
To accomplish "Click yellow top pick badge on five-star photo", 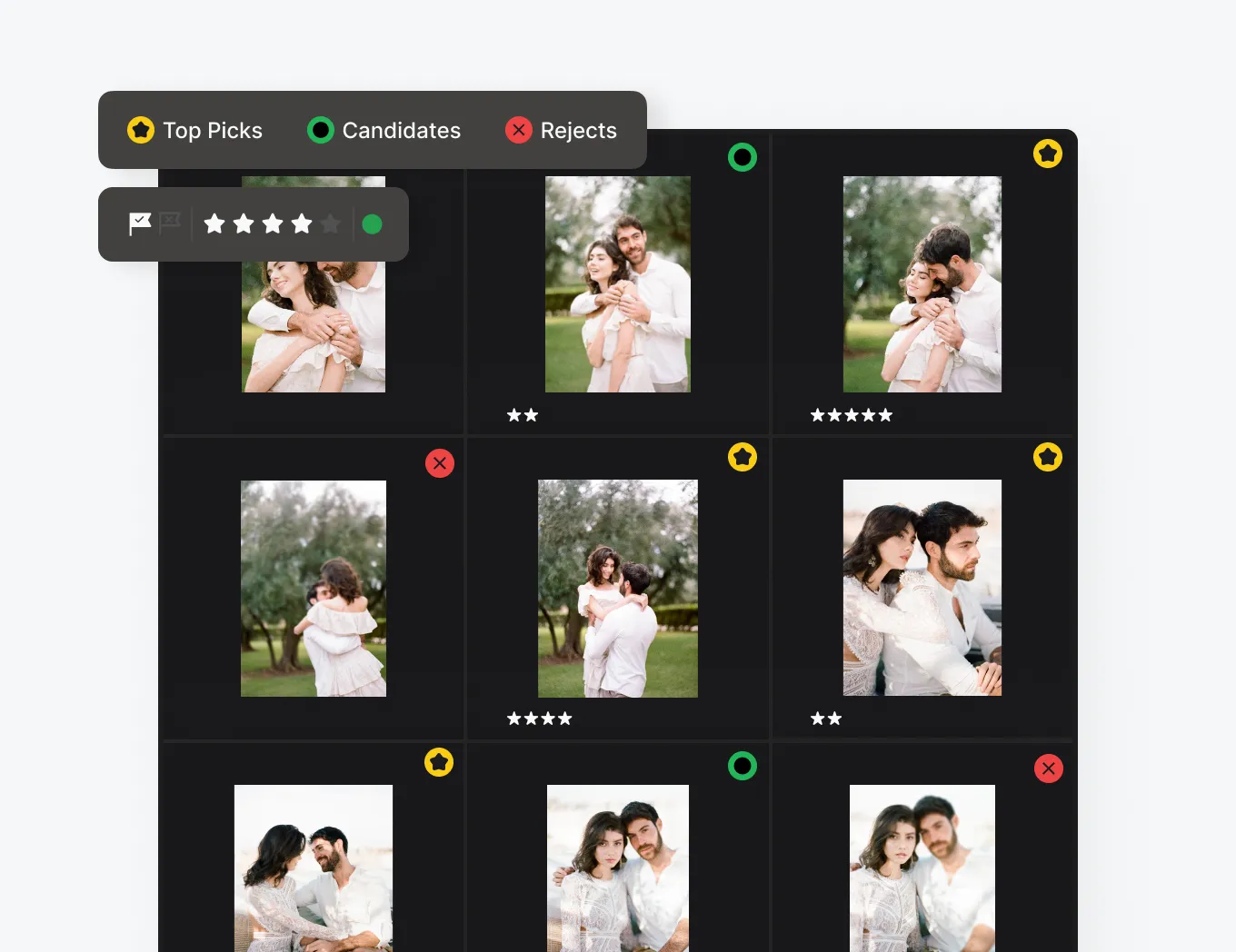I will pos(1048,154).
